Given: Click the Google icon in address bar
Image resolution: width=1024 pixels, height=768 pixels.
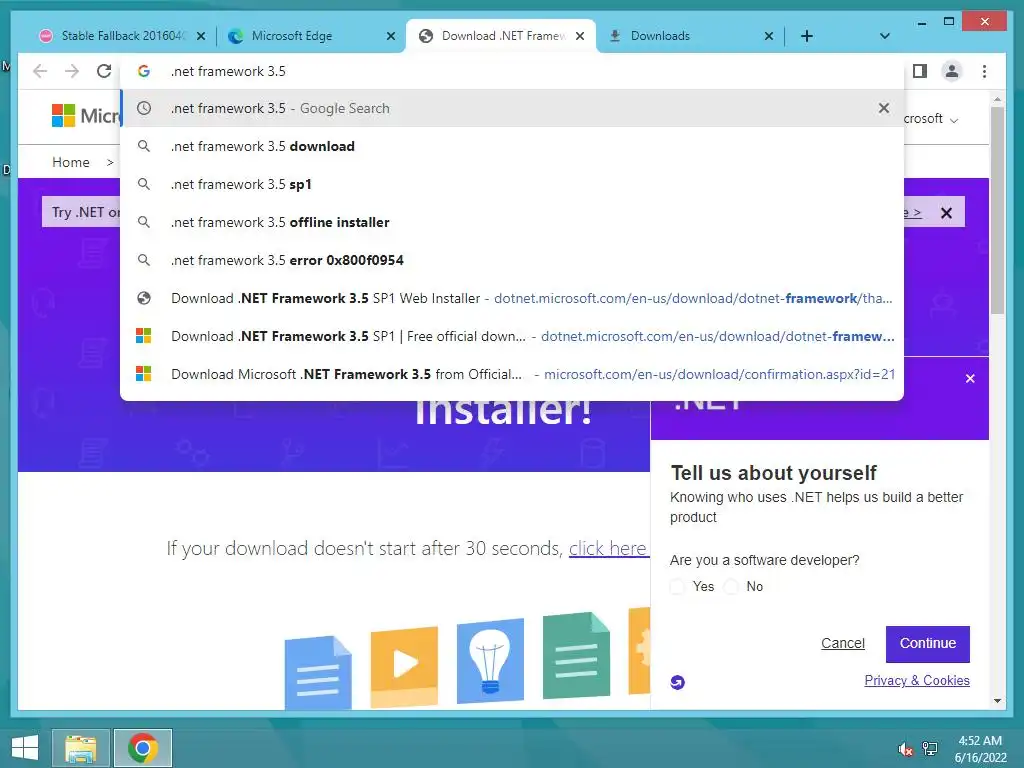Looking at the screenshot, I should 144,71.
